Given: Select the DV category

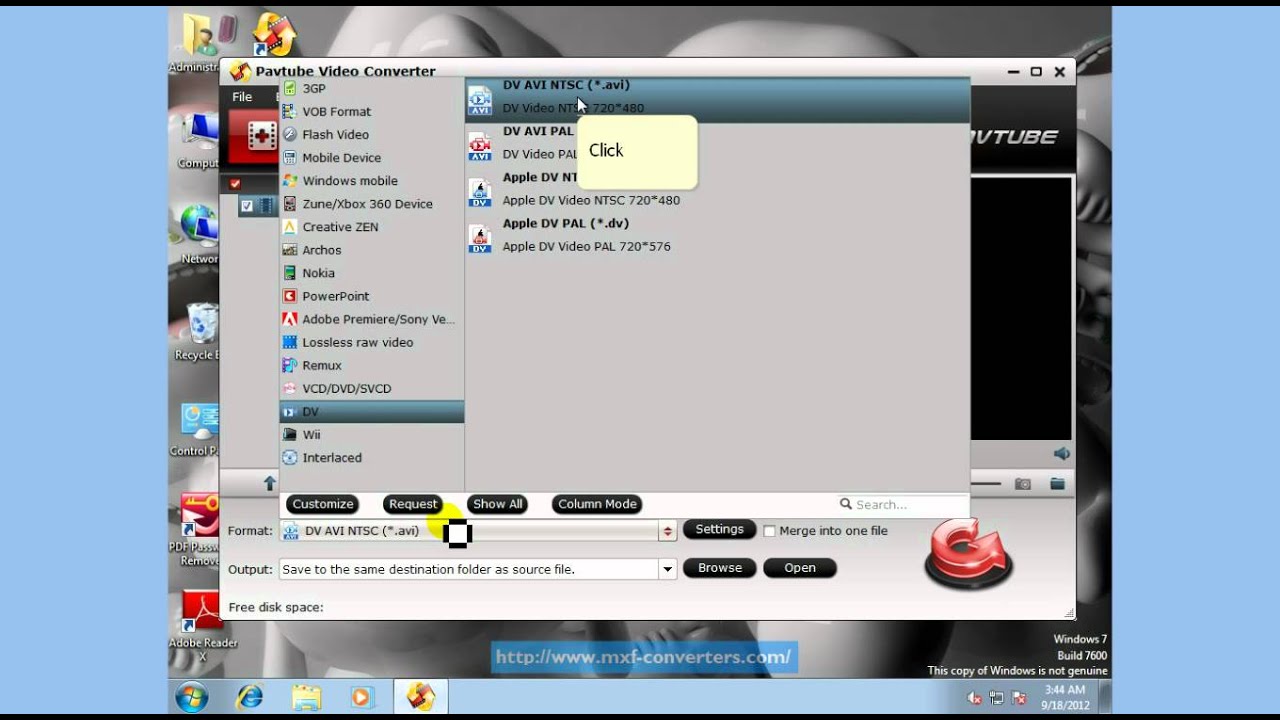Looking at the screenshot, I should (372, 411).
